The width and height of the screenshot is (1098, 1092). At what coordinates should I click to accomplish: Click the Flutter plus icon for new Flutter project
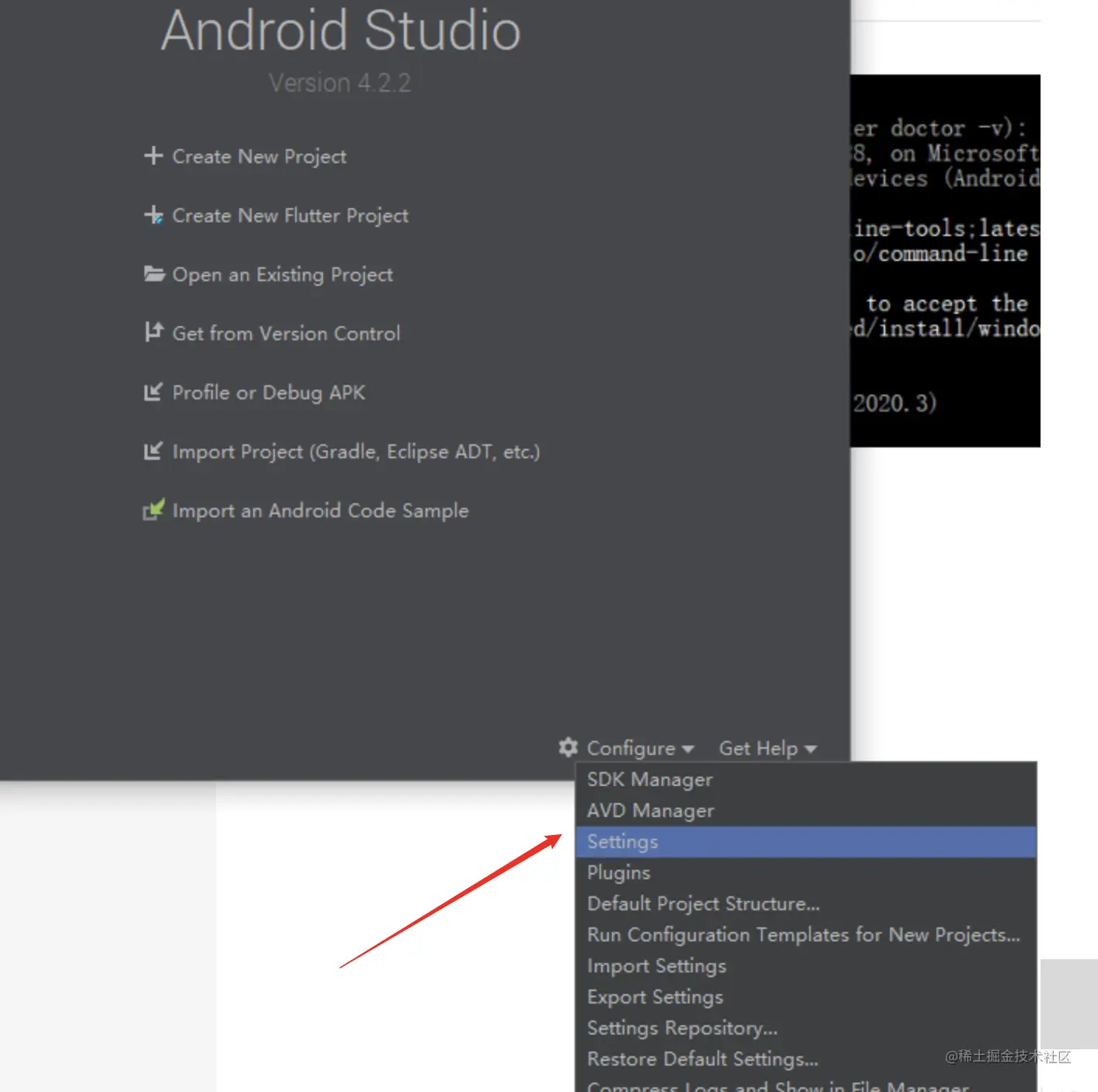pyautogui.click(x=154, y=214)
